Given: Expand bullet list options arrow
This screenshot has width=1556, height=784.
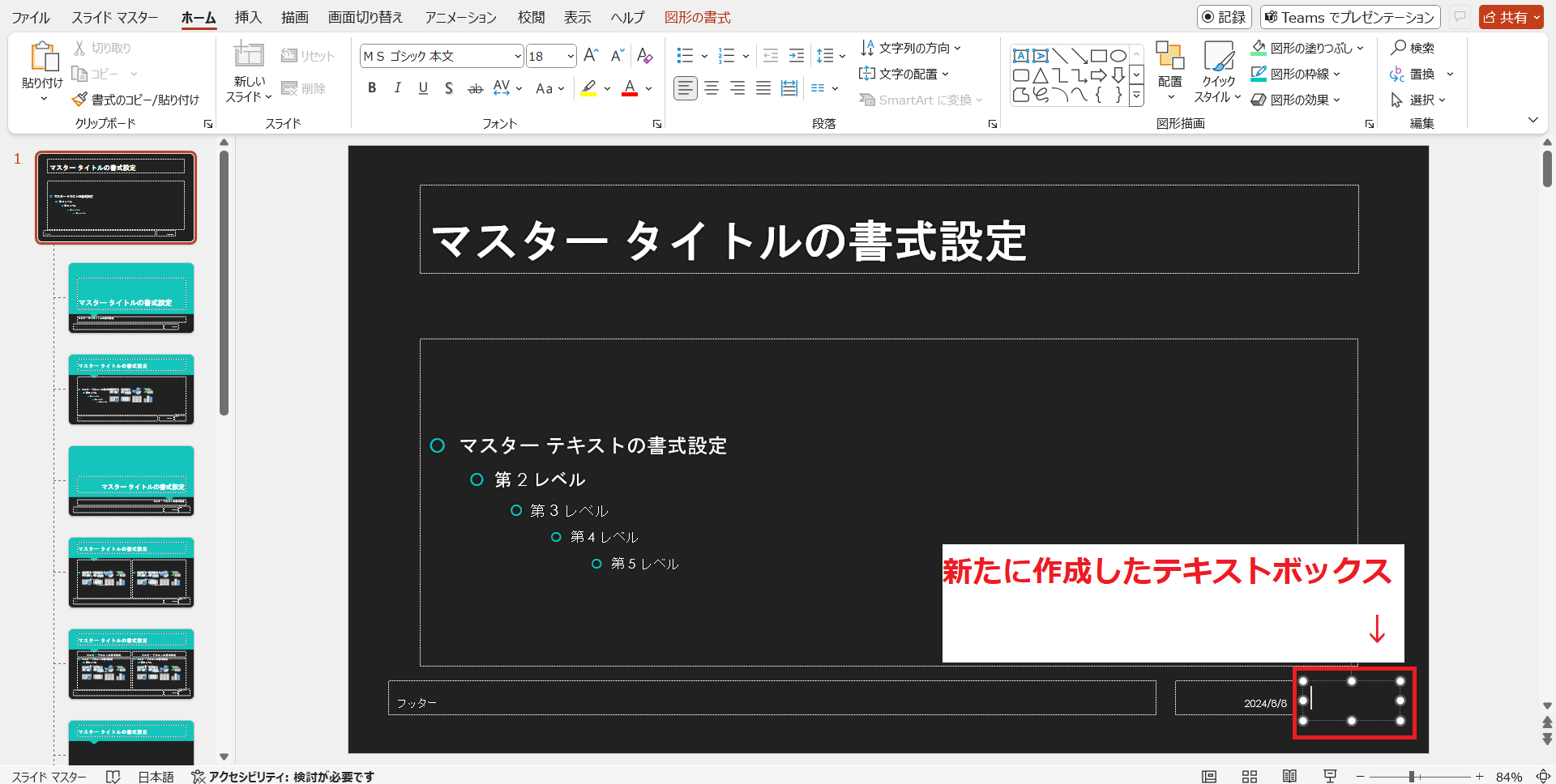Looking at the screenshot, I should (704, 56).
